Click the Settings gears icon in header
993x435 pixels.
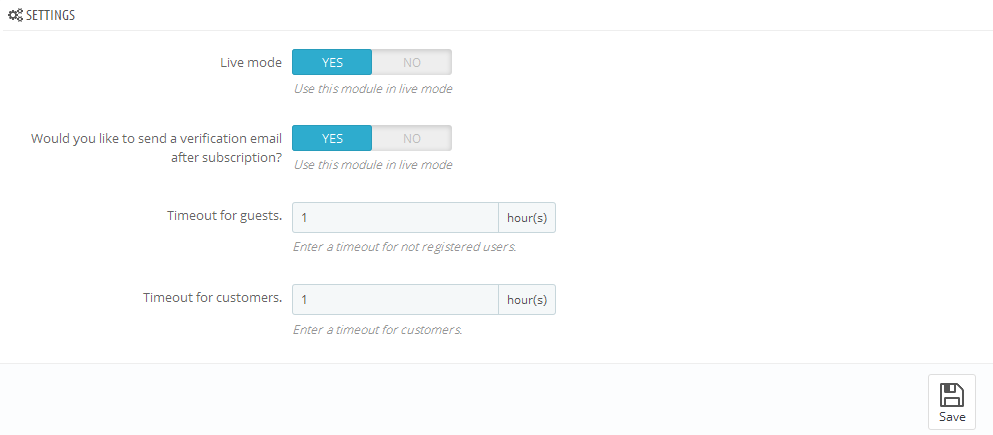(x=15, y=16)
